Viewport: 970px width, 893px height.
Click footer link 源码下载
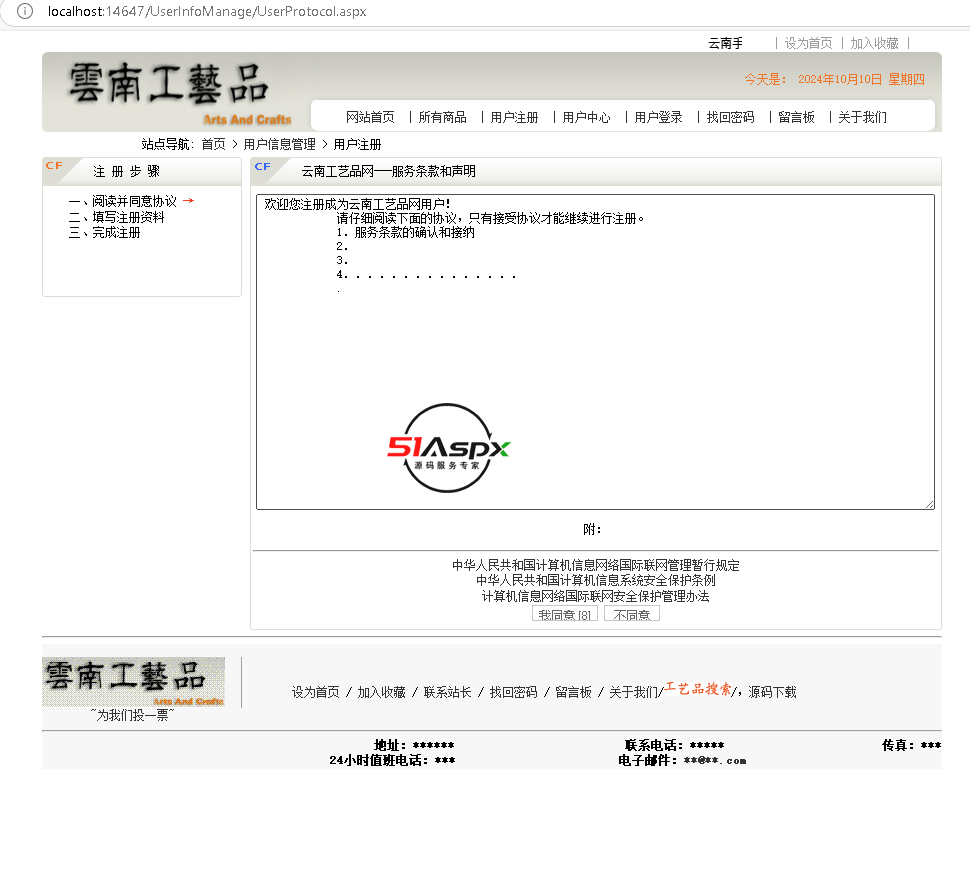point(772,692)
